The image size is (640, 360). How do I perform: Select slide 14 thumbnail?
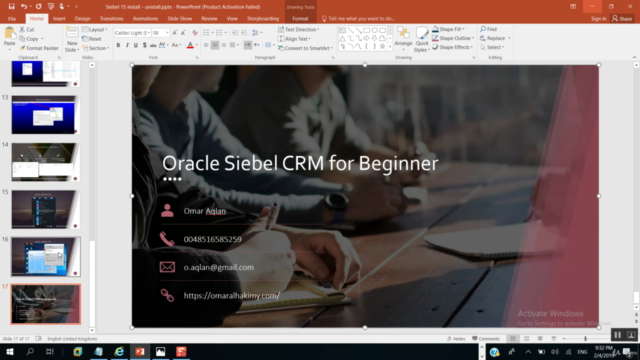(45, 162)
